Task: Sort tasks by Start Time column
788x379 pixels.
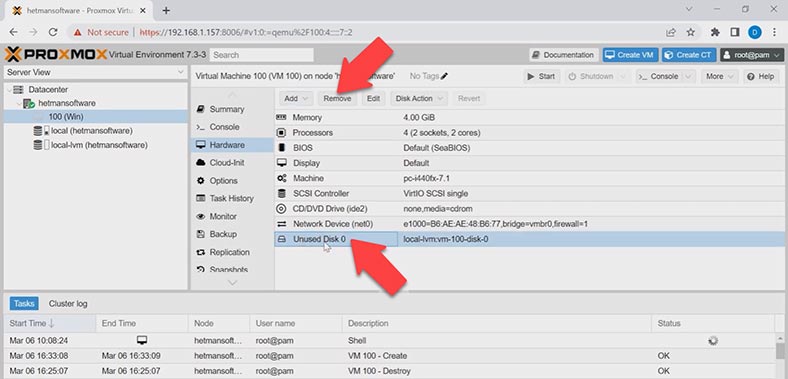Action: (50, 323)
